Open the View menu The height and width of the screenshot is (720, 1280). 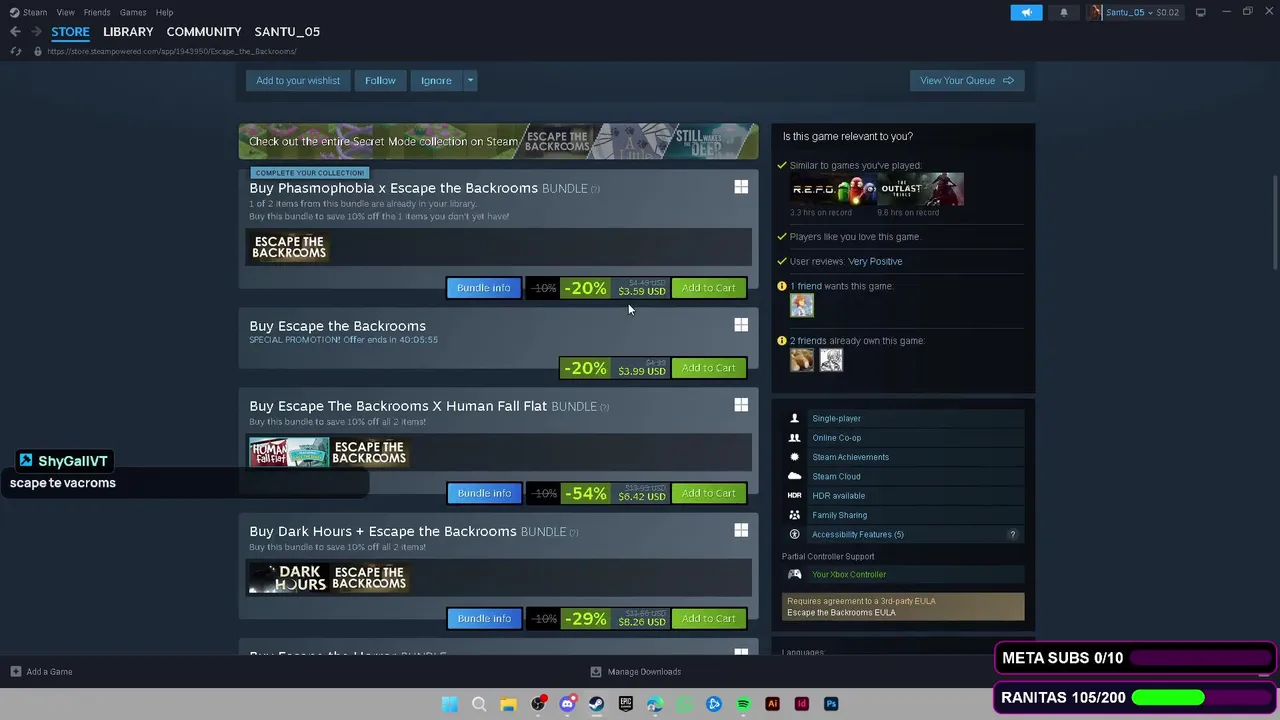click(x=66, y=12)
